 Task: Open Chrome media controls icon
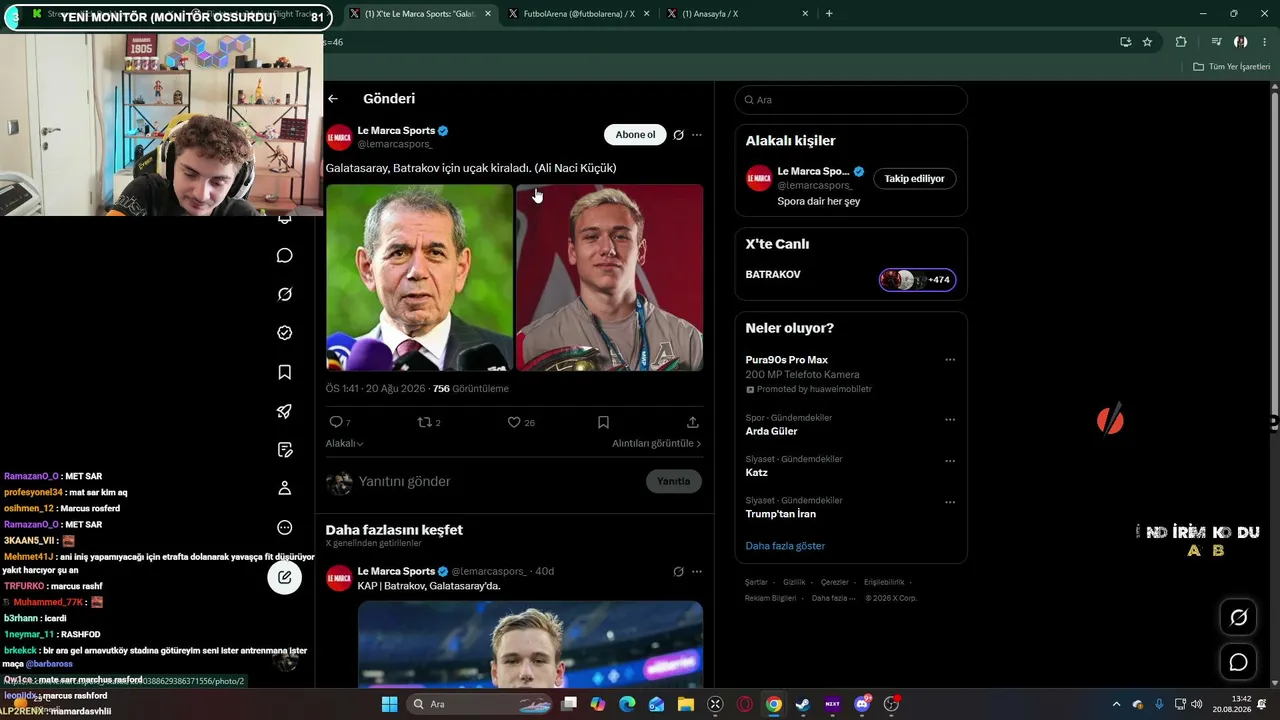[x=1216, y=42]
